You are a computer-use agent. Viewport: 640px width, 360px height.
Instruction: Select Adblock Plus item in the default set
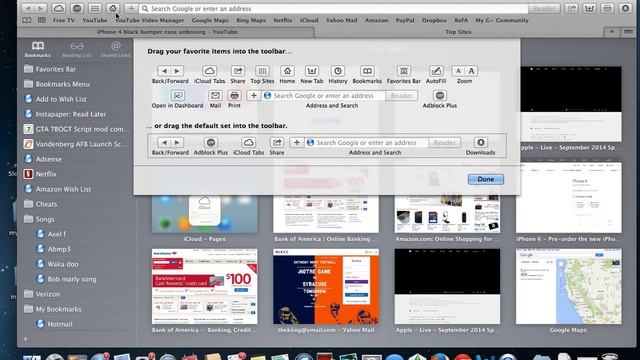tap(211, 147)
